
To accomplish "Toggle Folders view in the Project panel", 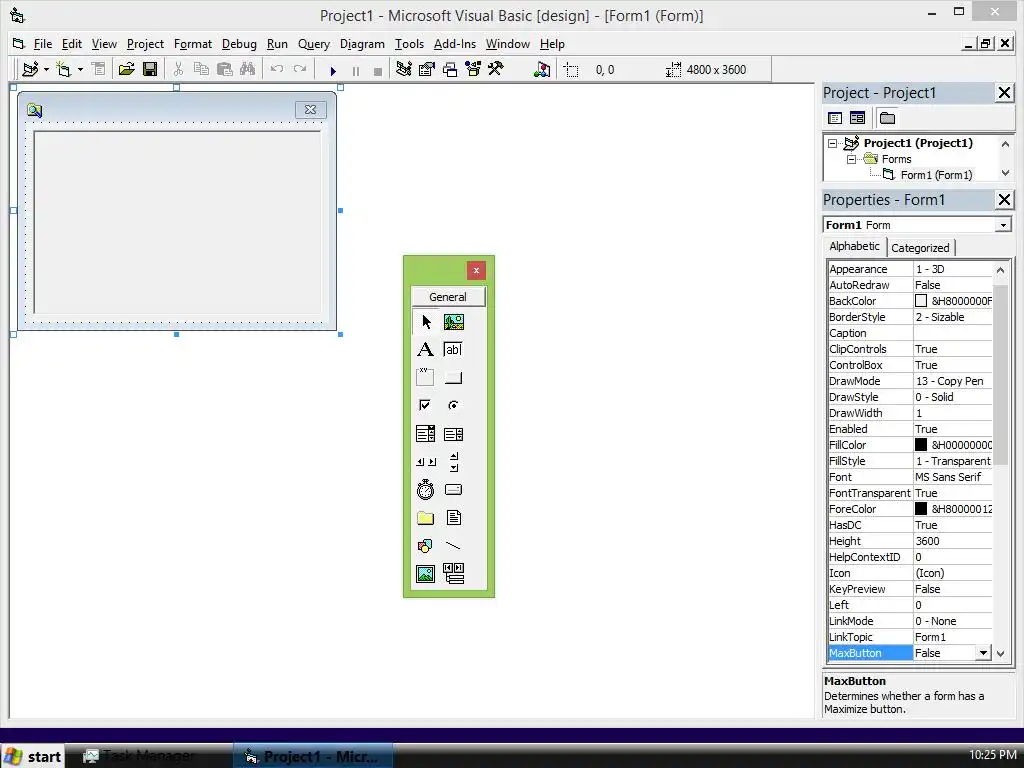I will [887, 118].
